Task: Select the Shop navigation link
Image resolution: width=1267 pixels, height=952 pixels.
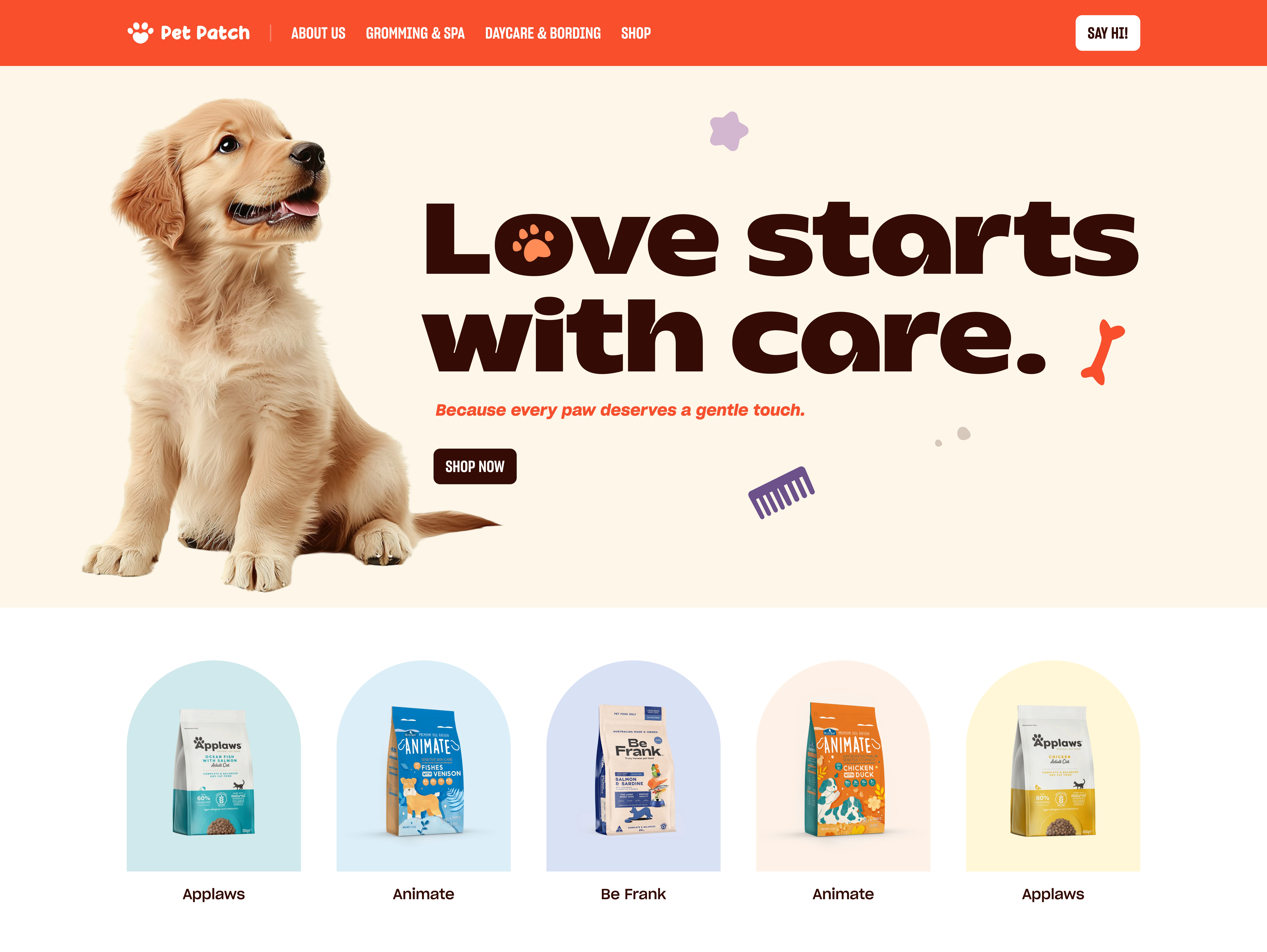Action: point(636,33)
